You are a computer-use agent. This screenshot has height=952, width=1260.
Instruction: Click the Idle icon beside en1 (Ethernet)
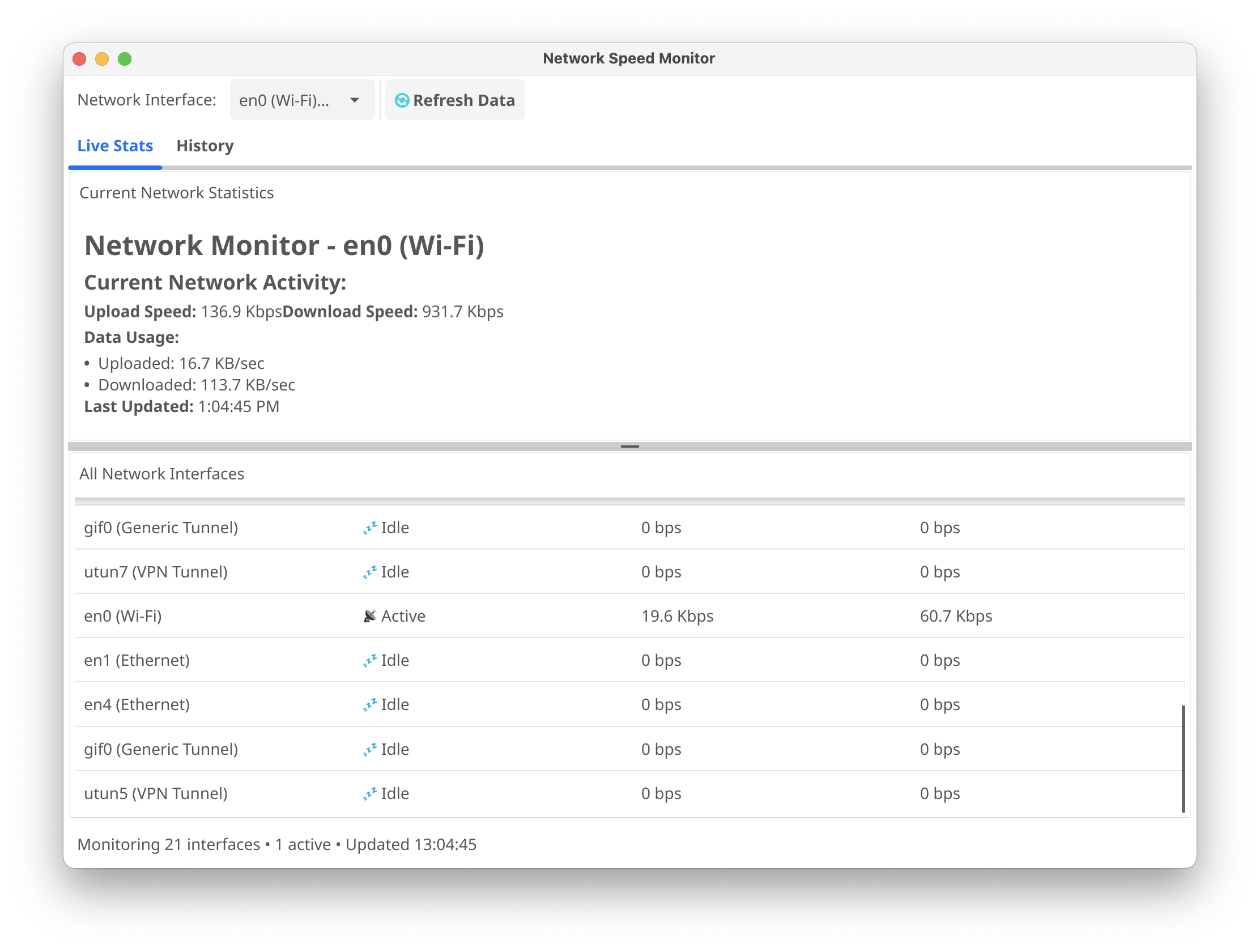[x=370, y=660]
